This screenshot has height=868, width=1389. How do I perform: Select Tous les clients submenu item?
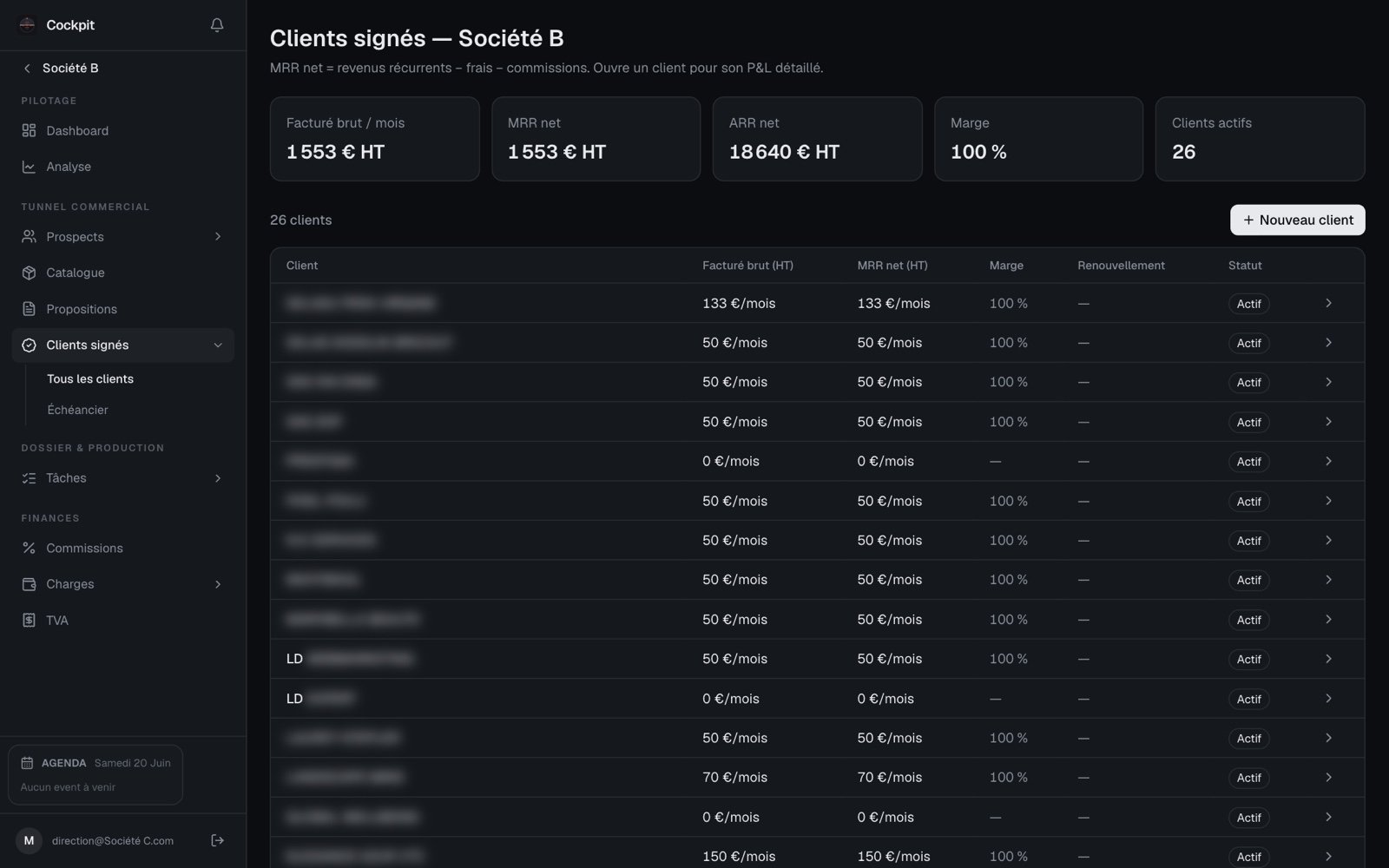[90, 378]
